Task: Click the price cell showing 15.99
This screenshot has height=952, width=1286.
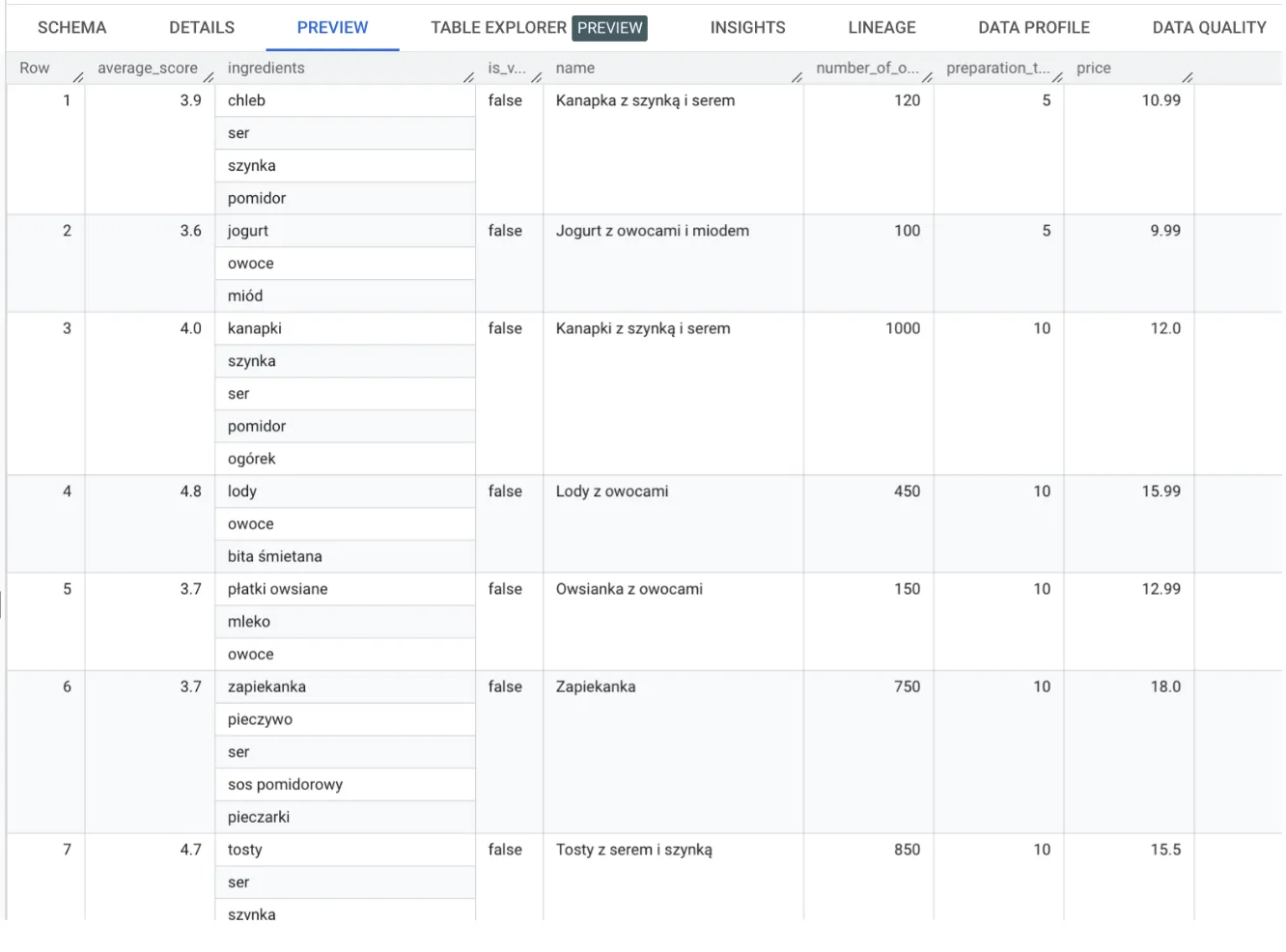Action: (1160, 491)
